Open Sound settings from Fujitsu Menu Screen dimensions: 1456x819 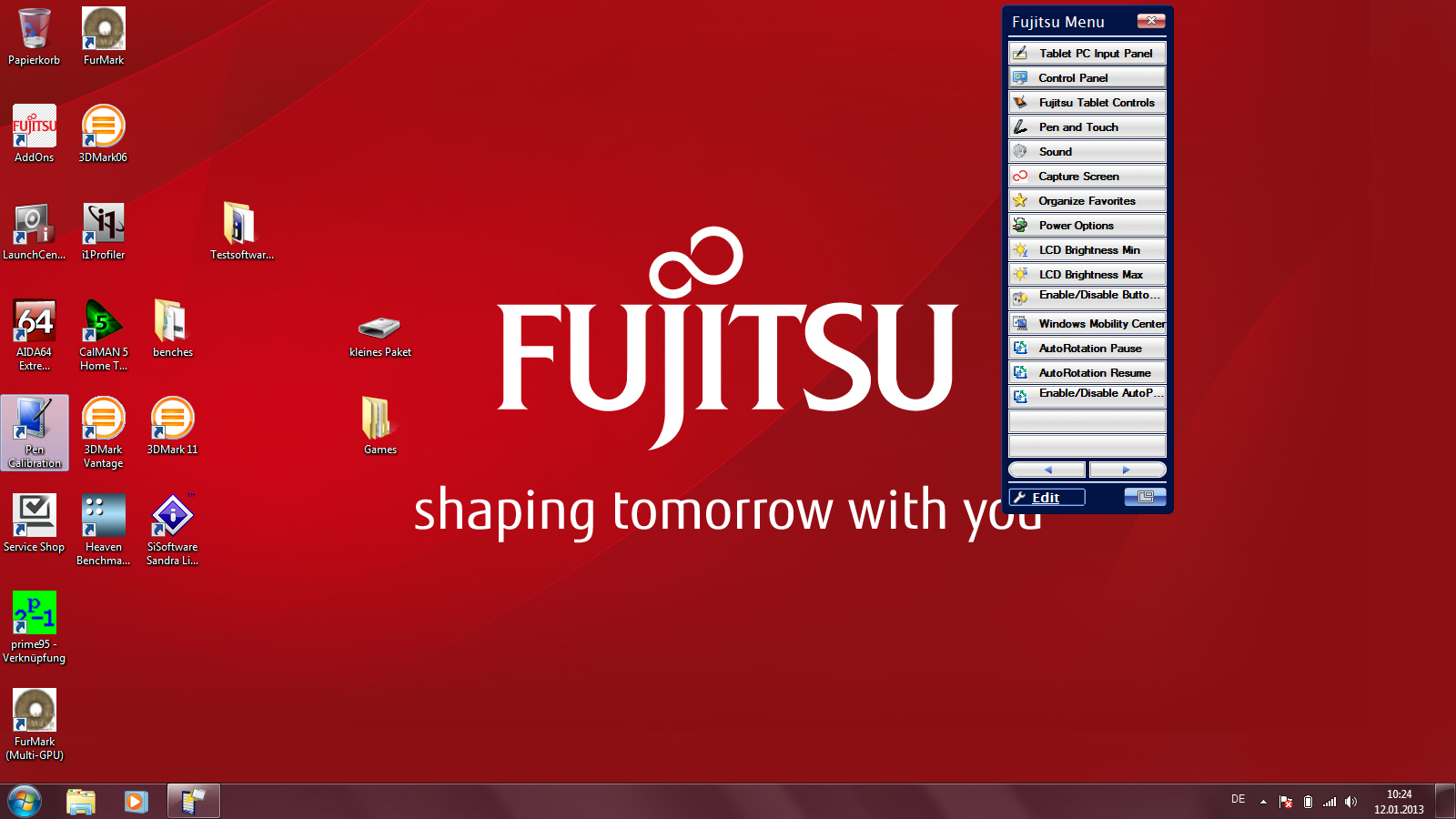(1087, 151)
